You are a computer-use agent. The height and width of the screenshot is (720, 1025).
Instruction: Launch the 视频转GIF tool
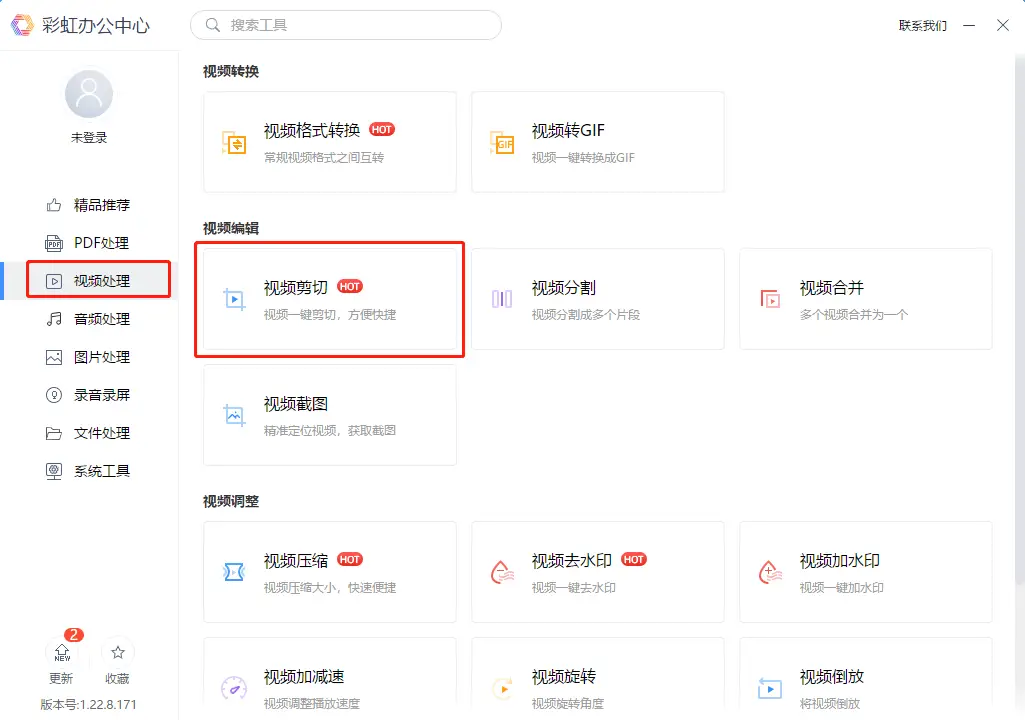[597, 142]
